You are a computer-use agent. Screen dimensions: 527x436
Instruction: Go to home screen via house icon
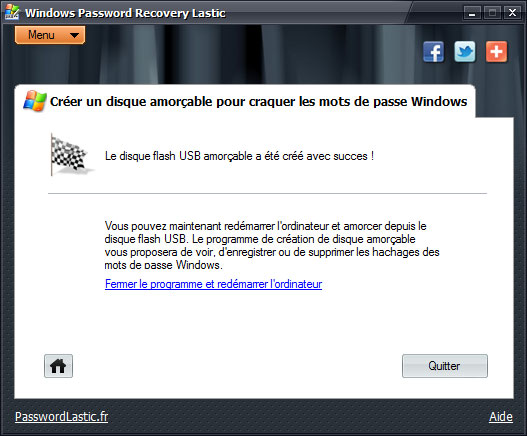[x=58, y=366]
